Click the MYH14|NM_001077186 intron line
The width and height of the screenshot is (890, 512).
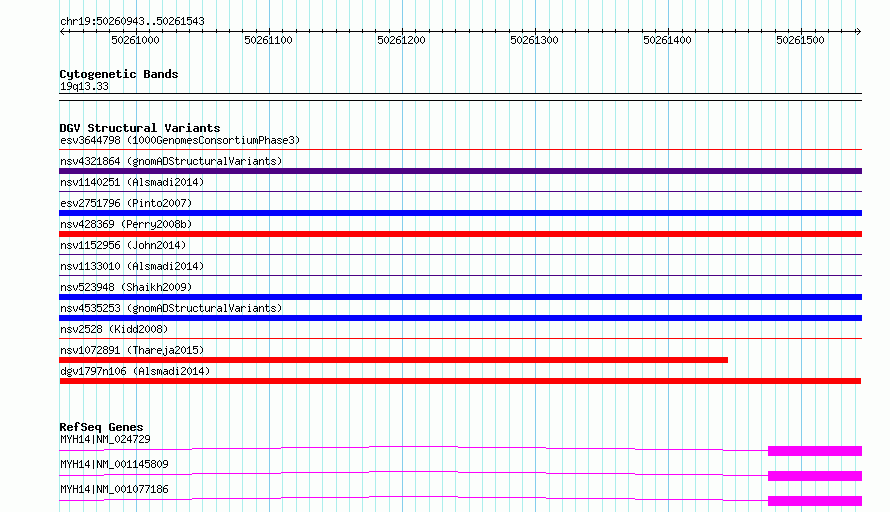[413, 497]
